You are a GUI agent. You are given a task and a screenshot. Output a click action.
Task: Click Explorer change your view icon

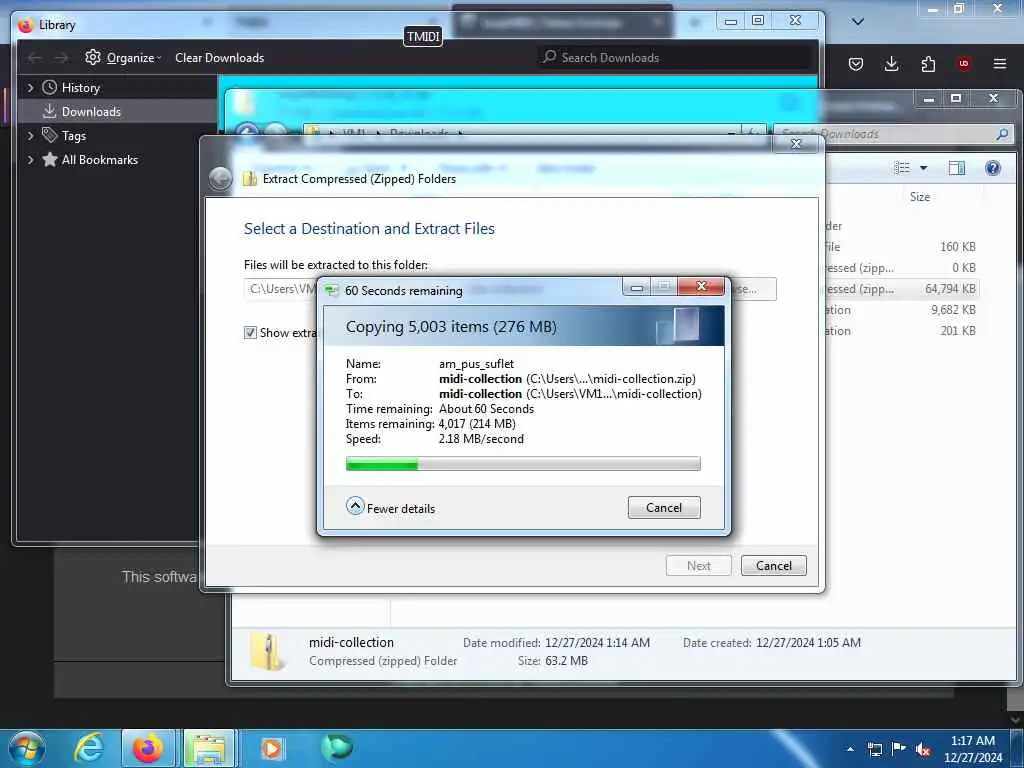coord(902,168)
